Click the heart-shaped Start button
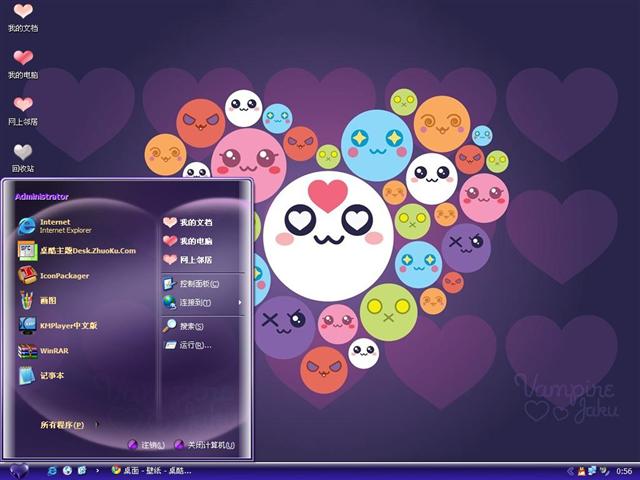Screen dimensions: 640x480 coord(18,471)
